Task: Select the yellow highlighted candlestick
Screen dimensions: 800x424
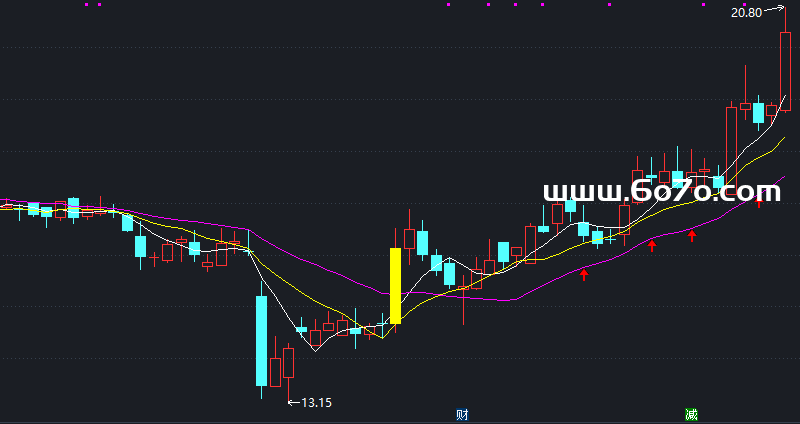Action: (395, 285)
